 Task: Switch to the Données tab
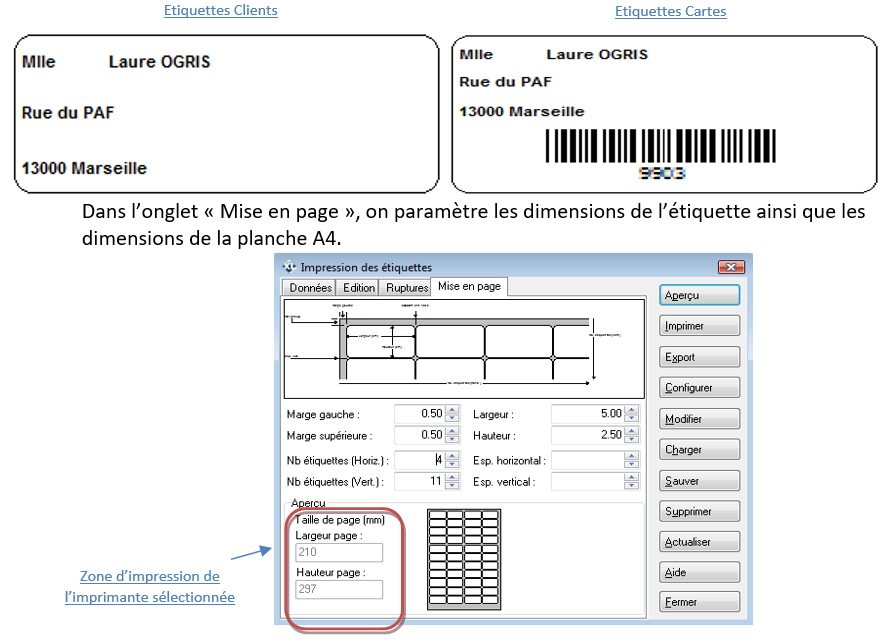(x=309, y=287)
